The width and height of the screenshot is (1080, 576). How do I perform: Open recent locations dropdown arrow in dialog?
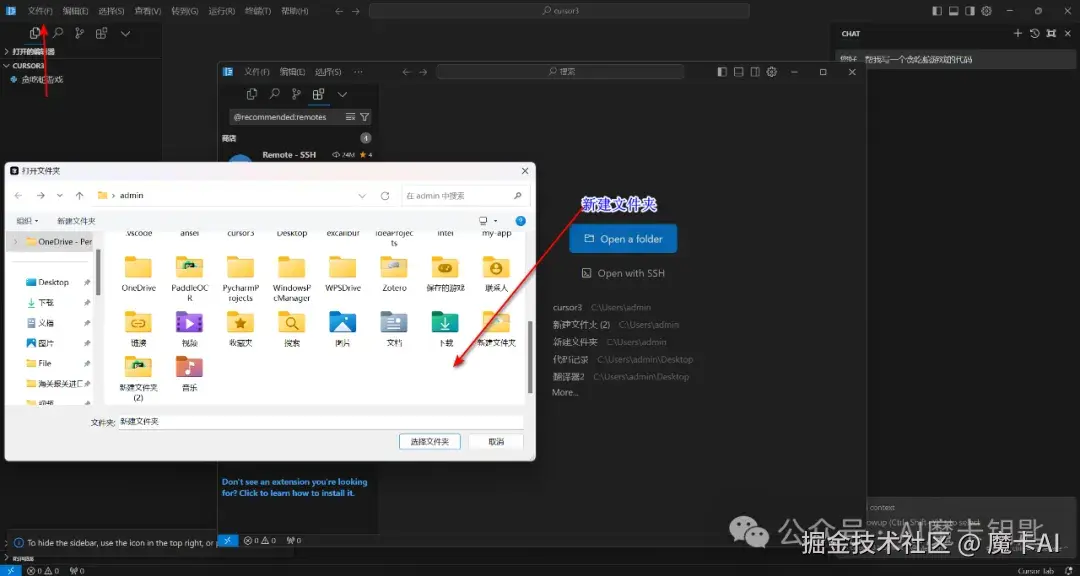click(60, 196)
